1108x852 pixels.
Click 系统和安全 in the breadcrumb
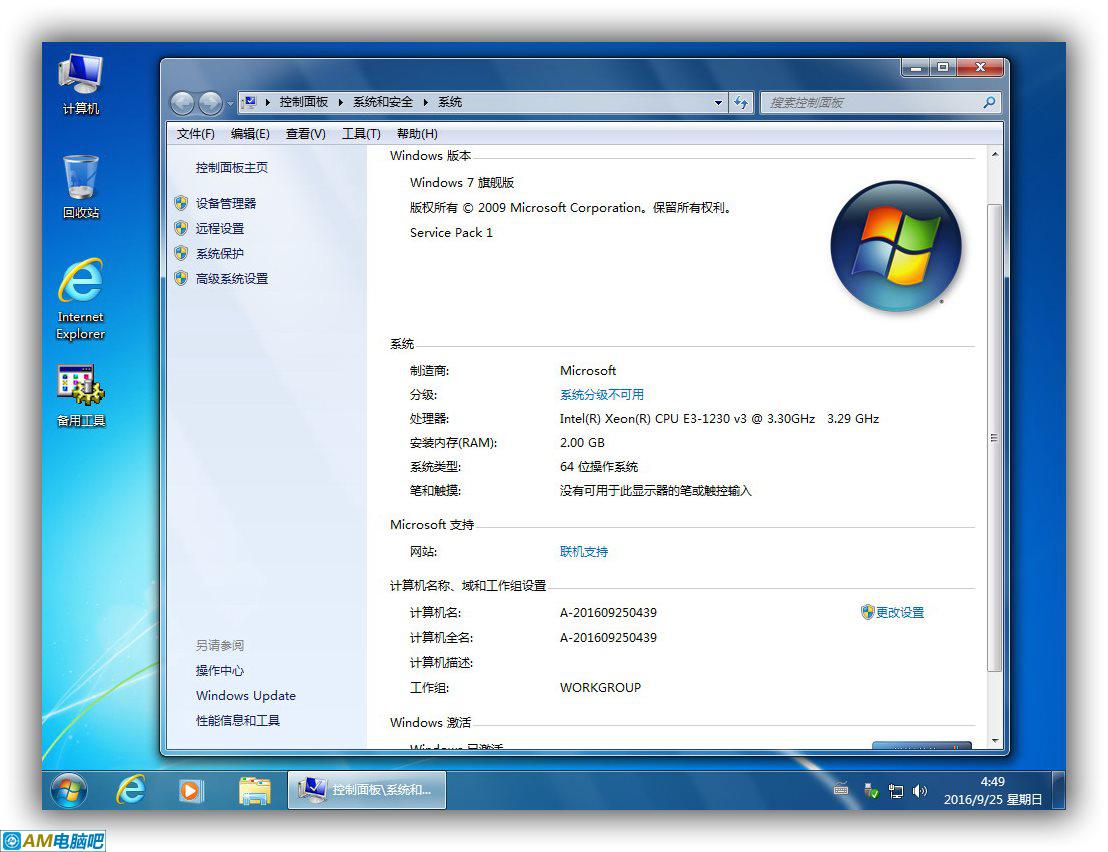point(382,102)
